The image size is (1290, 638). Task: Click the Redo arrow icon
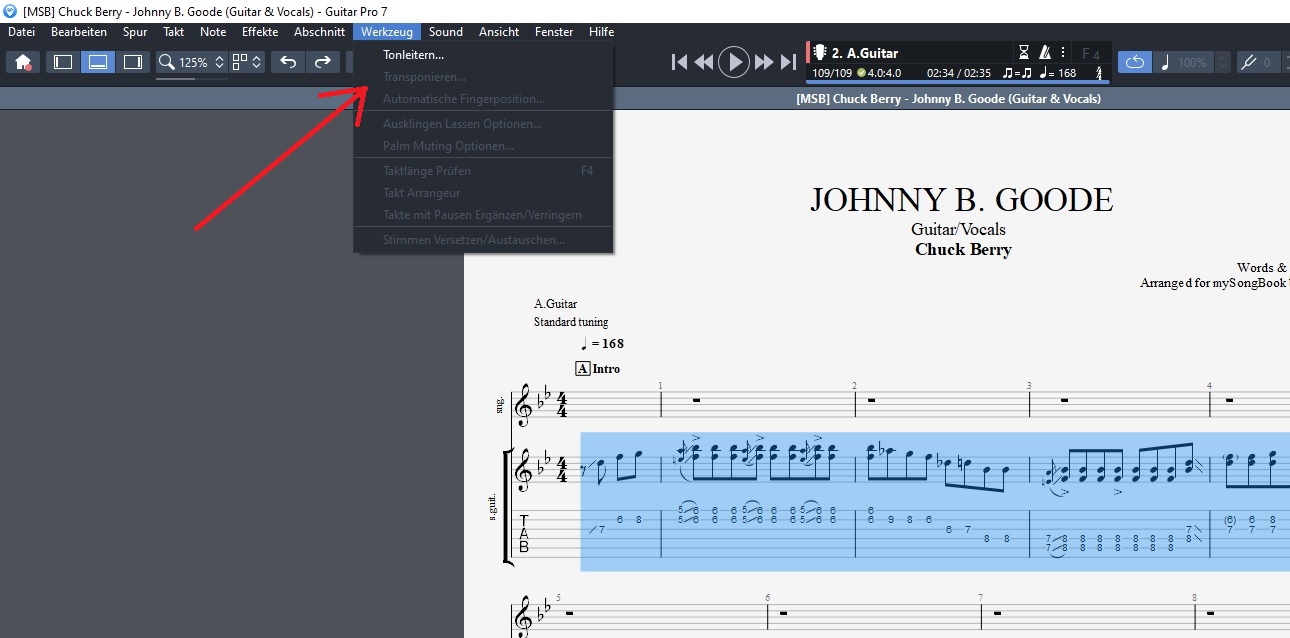point(322,62)
